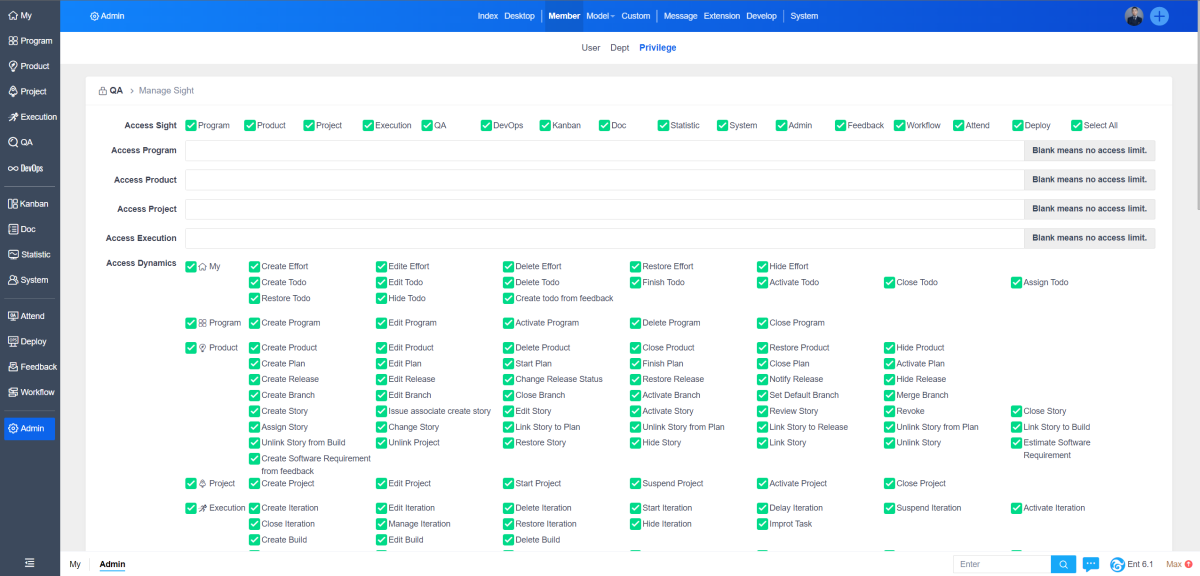This screenshot has width=1200, height=576.
Task: Click the QA breadcrumb link
Action: pos(116,90)
